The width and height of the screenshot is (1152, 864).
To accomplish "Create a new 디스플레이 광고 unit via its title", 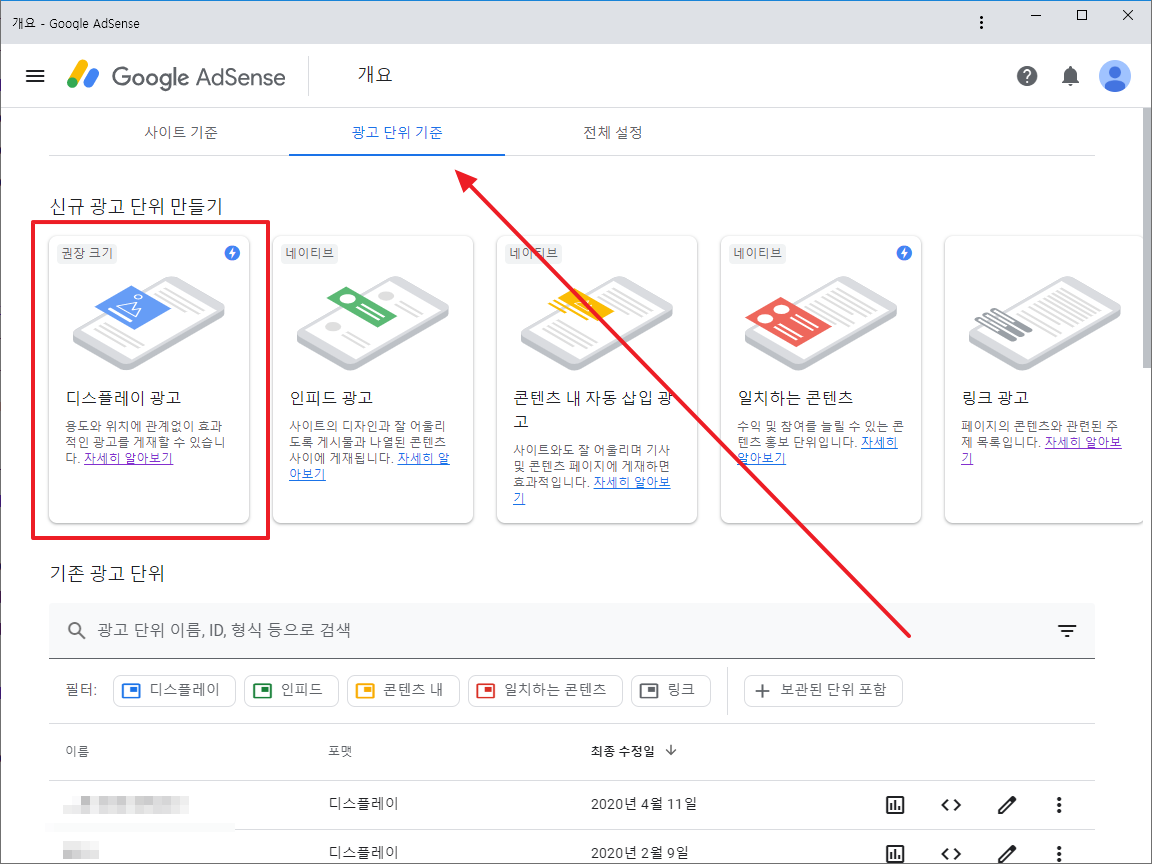I will tap(123, 397).
